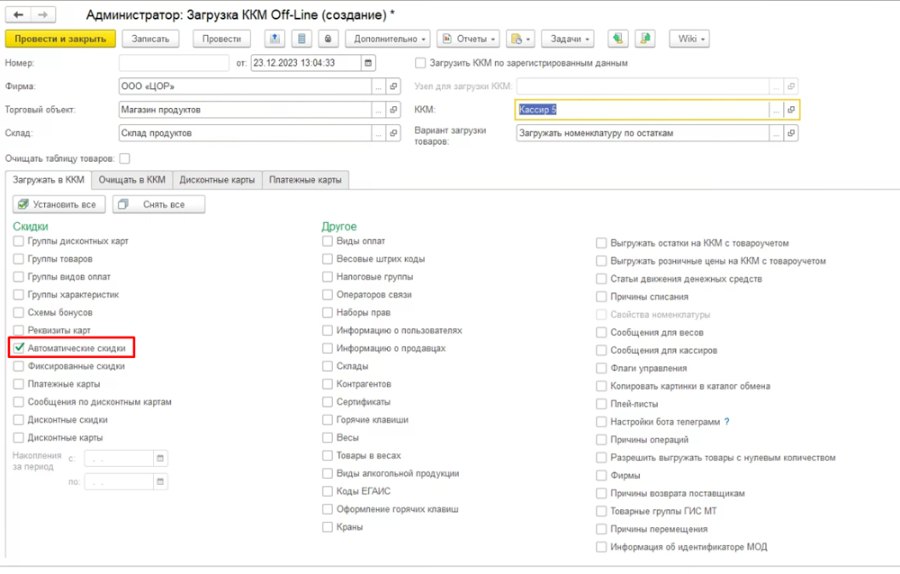Image resolution: width=900 pixels, height=574 pixels.
Task: Switch to Дисконтные карты tab
Action: (x=217, y=180)
